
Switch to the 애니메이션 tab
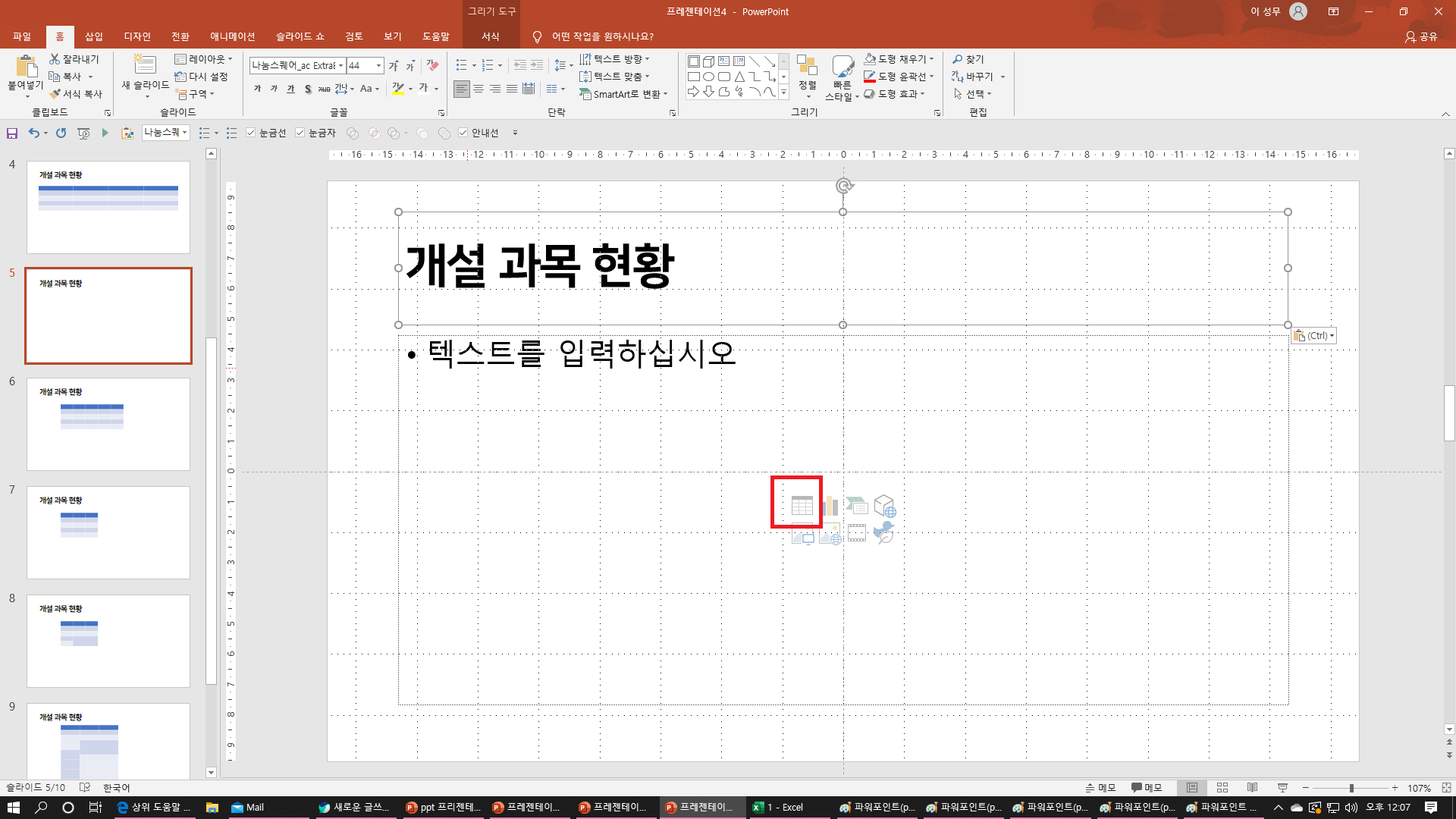tap(232, 36)
